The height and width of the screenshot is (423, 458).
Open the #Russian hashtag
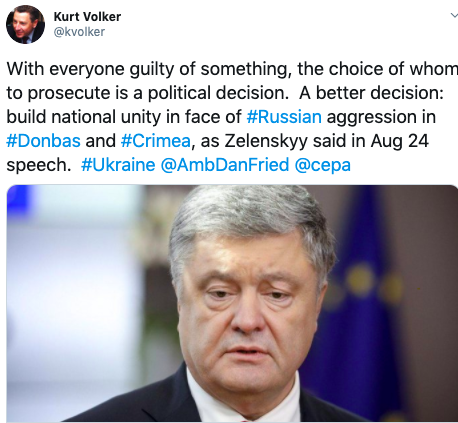284,117
